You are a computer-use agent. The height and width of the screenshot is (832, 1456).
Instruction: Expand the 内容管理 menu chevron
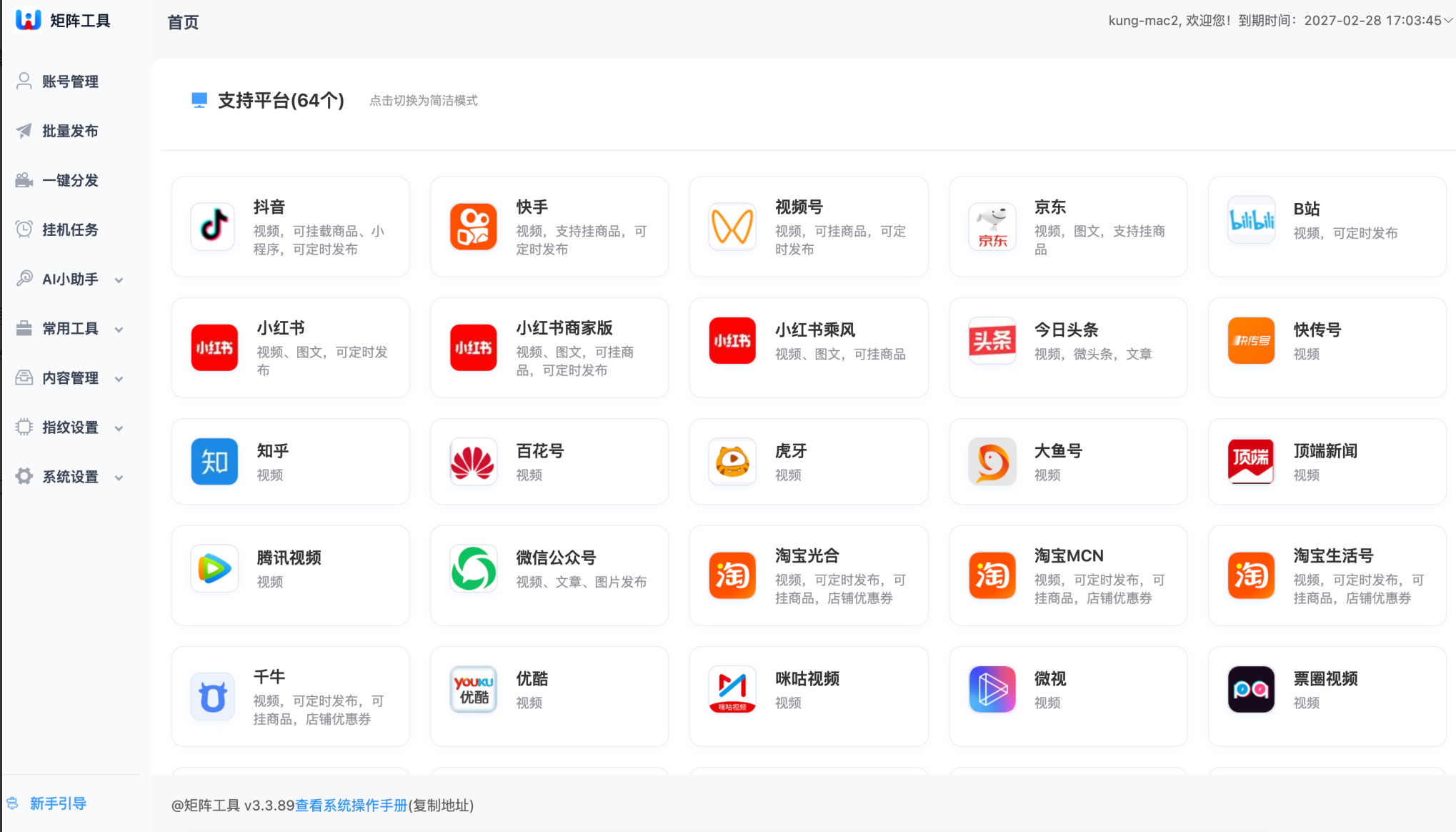119,379
